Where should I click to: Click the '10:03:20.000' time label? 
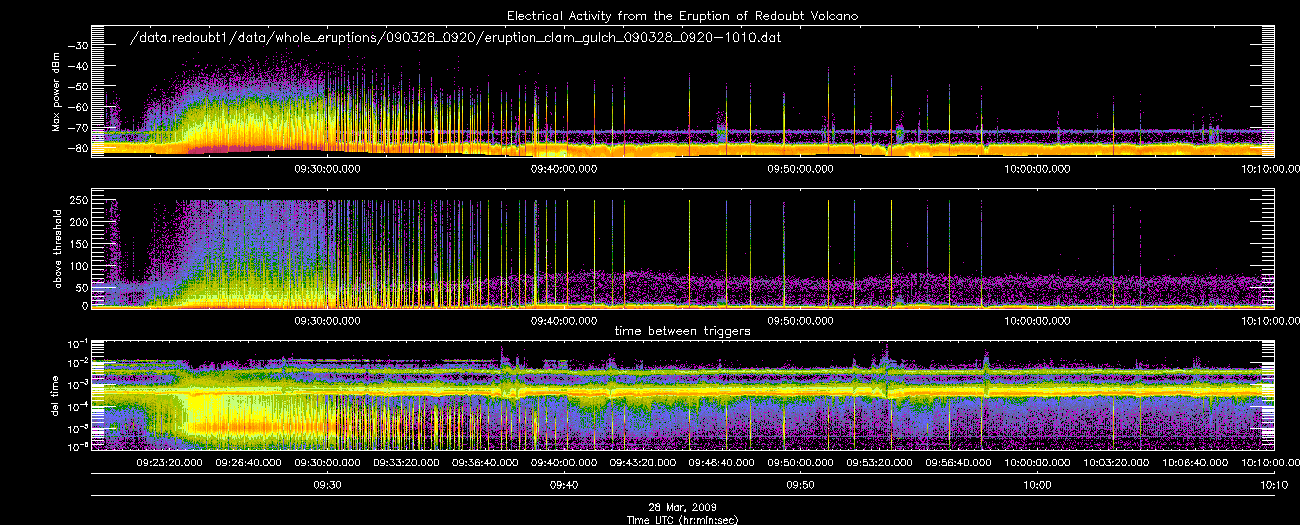(x=1116, y=464)
